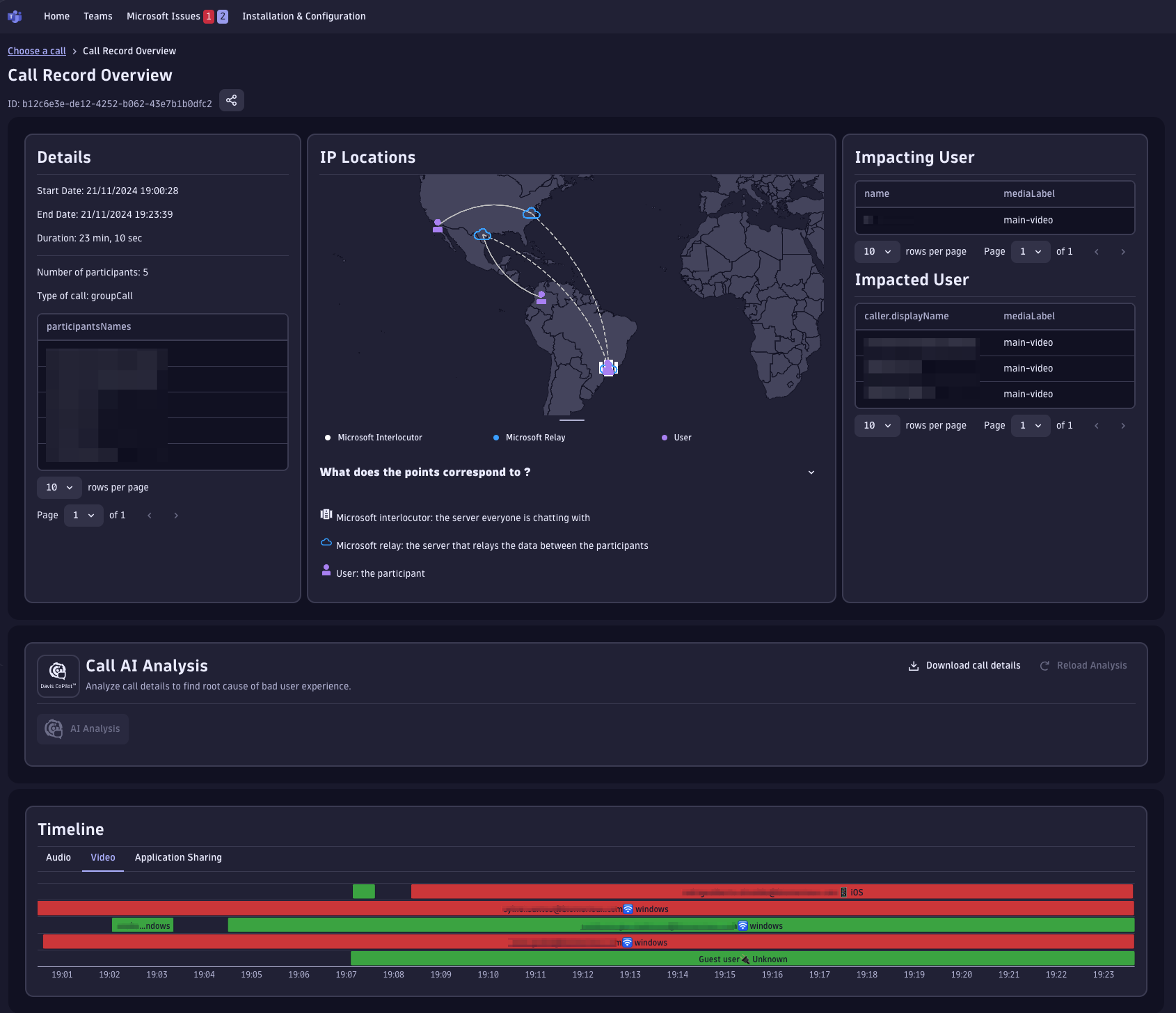Open the Home menu

click(x=56, y=16)
